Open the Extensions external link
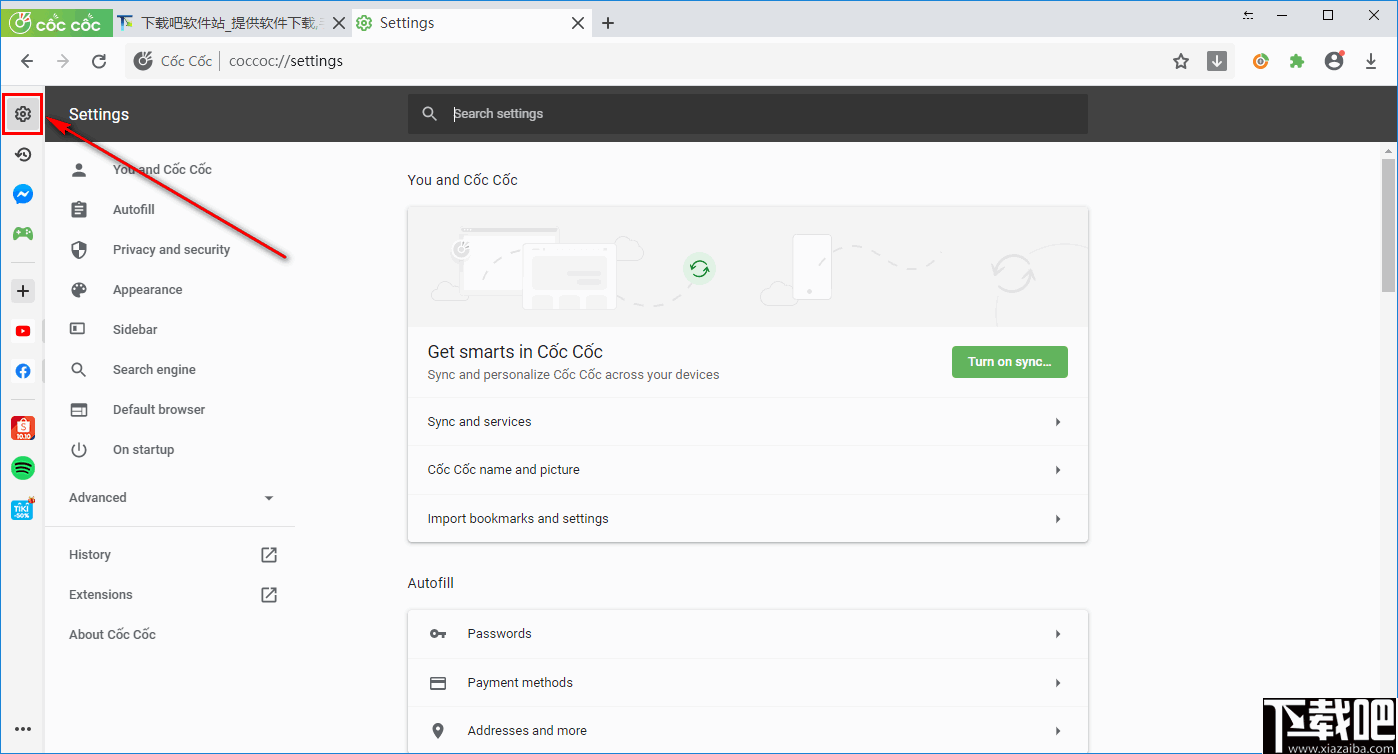 pyautogui.click(x=268, y=595)
